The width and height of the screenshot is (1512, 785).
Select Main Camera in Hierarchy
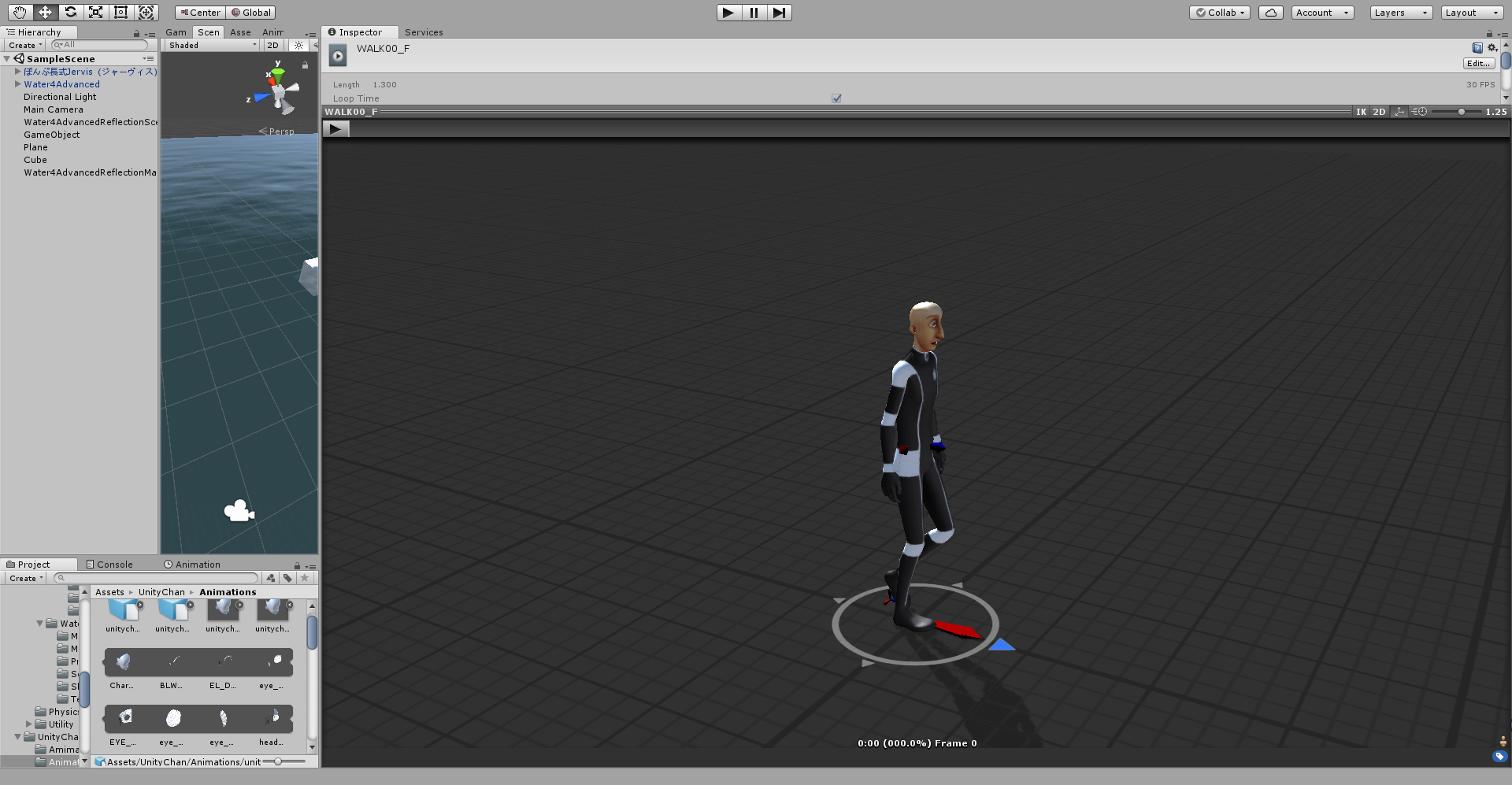pyautogui.click(x=53, y=109)
